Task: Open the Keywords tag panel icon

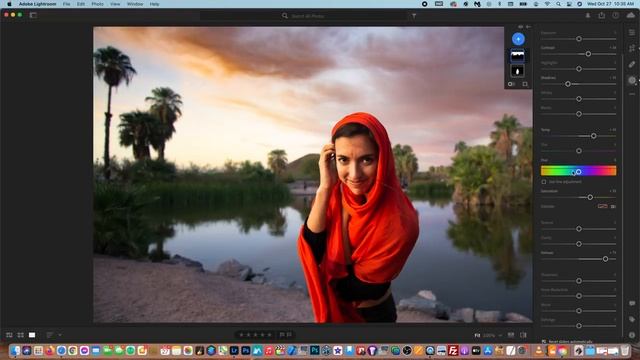Action: pyautogui.click(x=632, y=319)
